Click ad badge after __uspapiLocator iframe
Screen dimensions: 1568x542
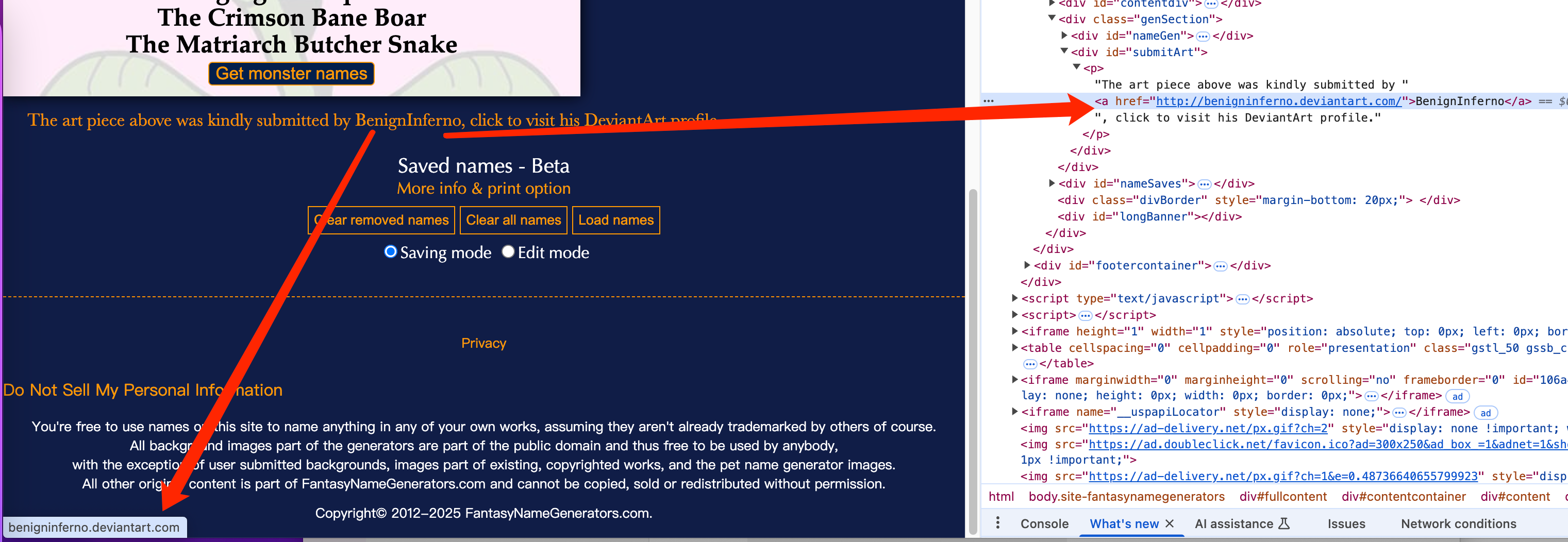[x=1486, y=413]
